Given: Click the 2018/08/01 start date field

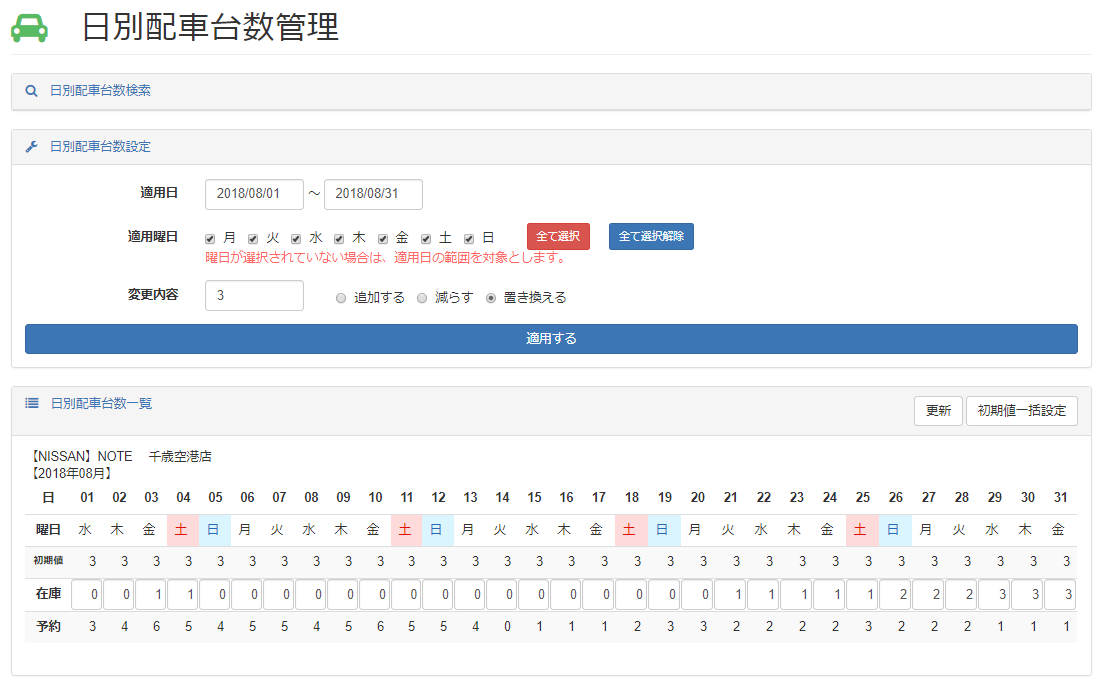Looking at the screenshot, I should coord(254,194).
